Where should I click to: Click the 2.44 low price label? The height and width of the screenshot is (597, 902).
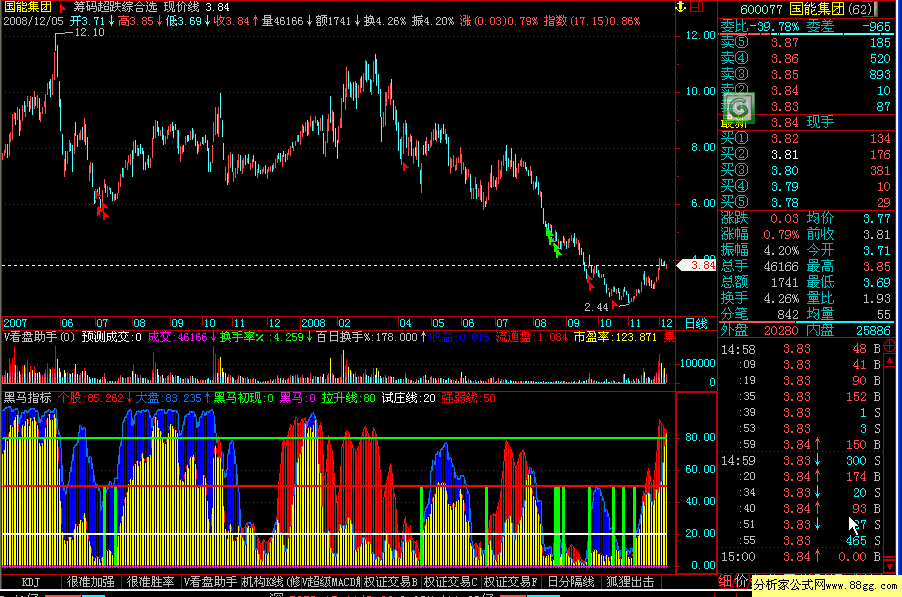click(x=596, y=307)
